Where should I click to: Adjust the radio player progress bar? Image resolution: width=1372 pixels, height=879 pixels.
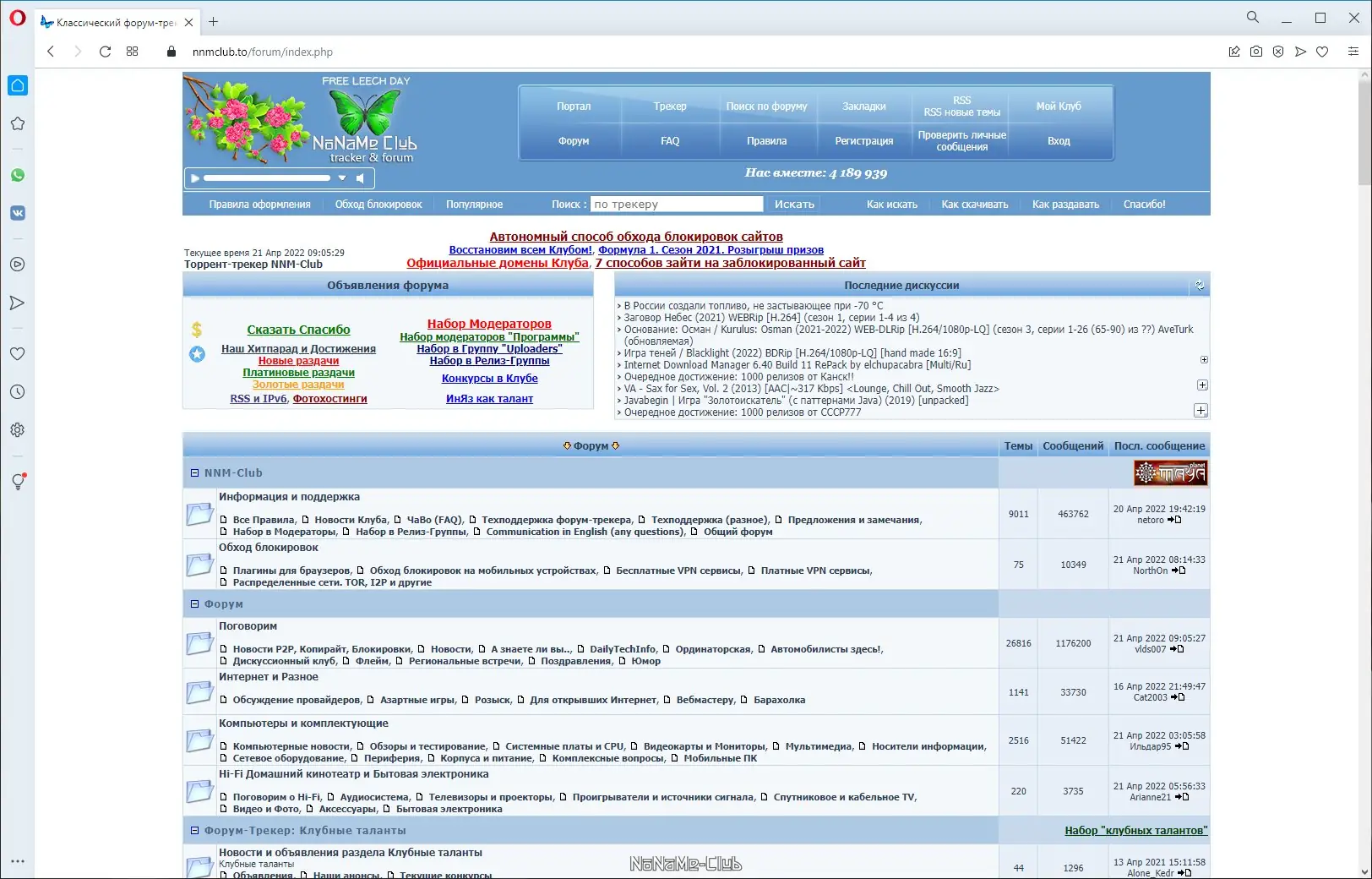[267, 178]
